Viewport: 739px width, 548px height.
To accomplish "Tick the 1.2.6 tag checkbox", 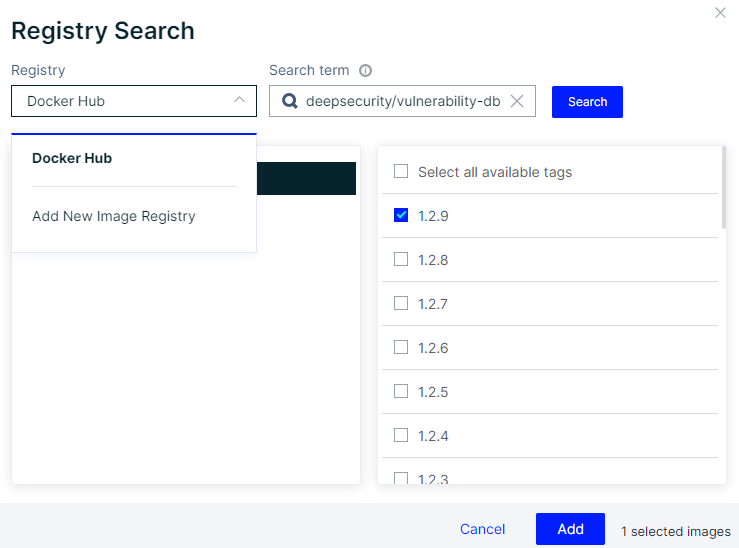I will tap(401, 347).
